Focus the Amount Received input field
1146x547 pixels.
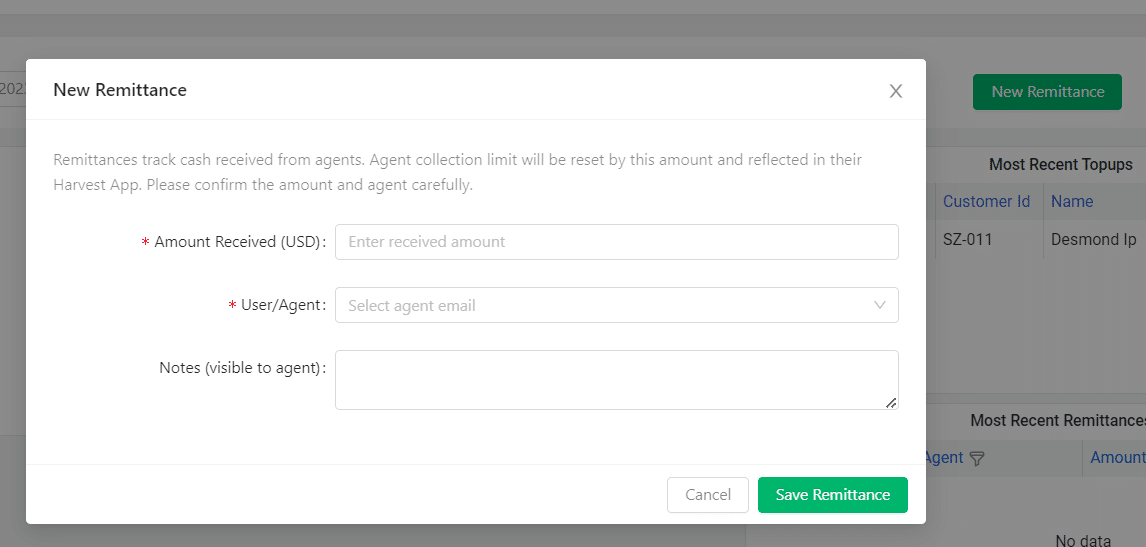pos(616,242)
